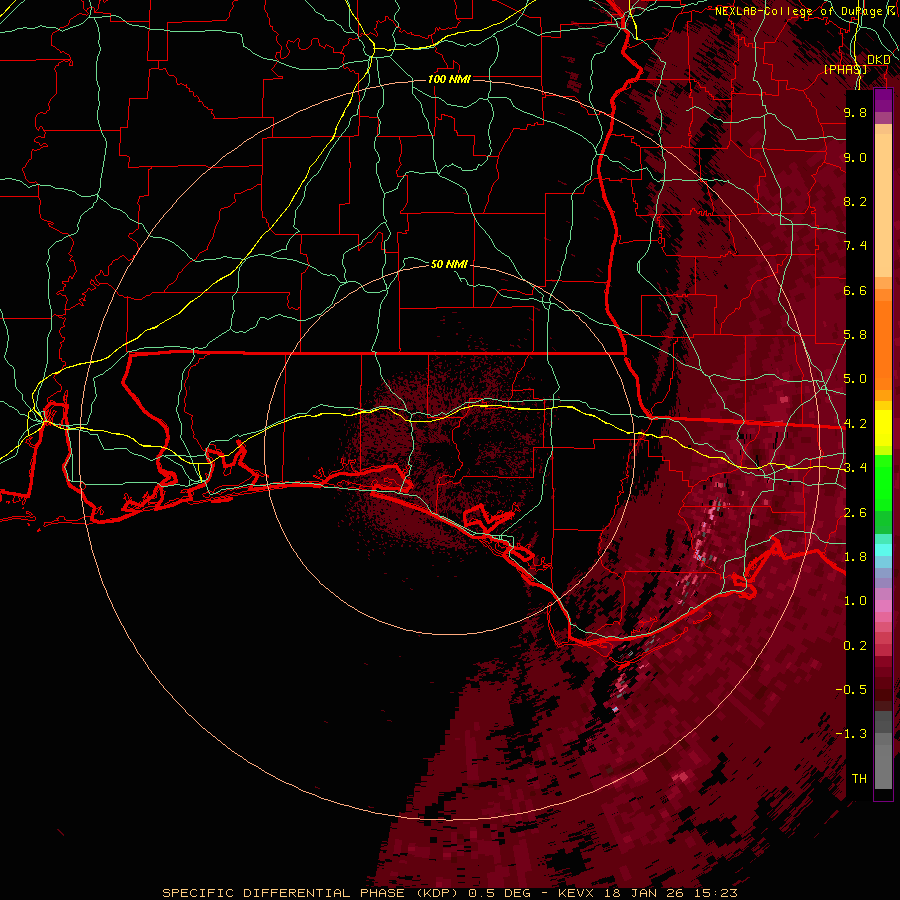Click the Specific Differential Phase caption at bottom
The image size is (900, 900).
coord(449,893)
